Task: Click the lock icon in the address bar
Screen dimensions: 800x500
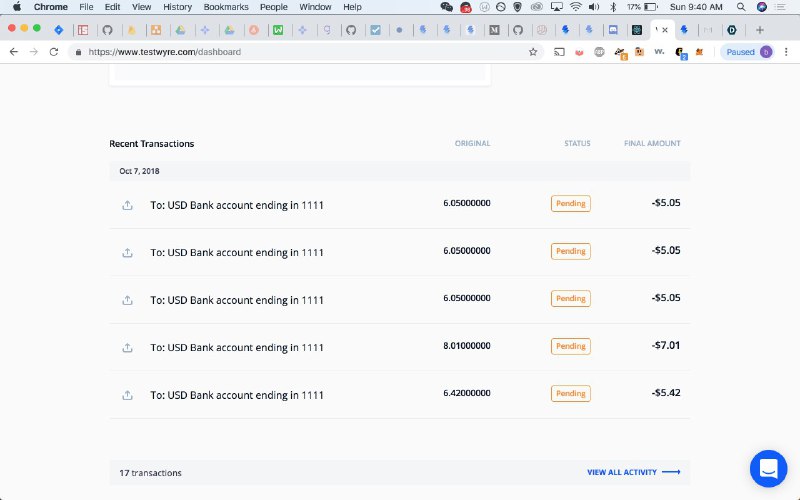Action: click(78, 52)
